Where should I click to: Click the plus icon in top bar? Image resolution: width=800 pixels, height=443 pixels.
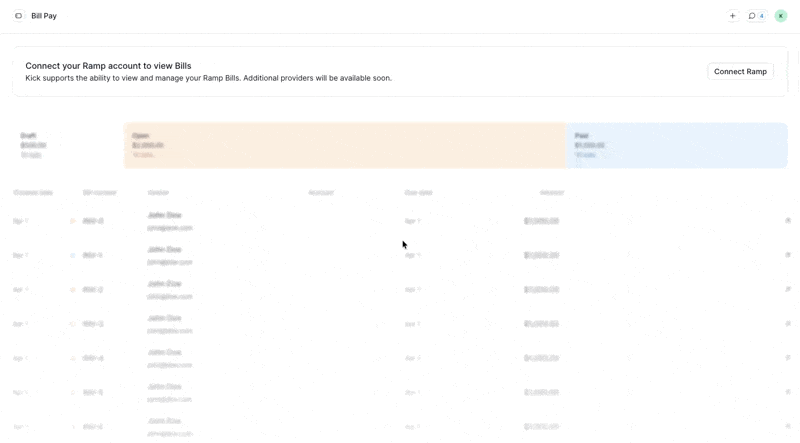(732, 16)
